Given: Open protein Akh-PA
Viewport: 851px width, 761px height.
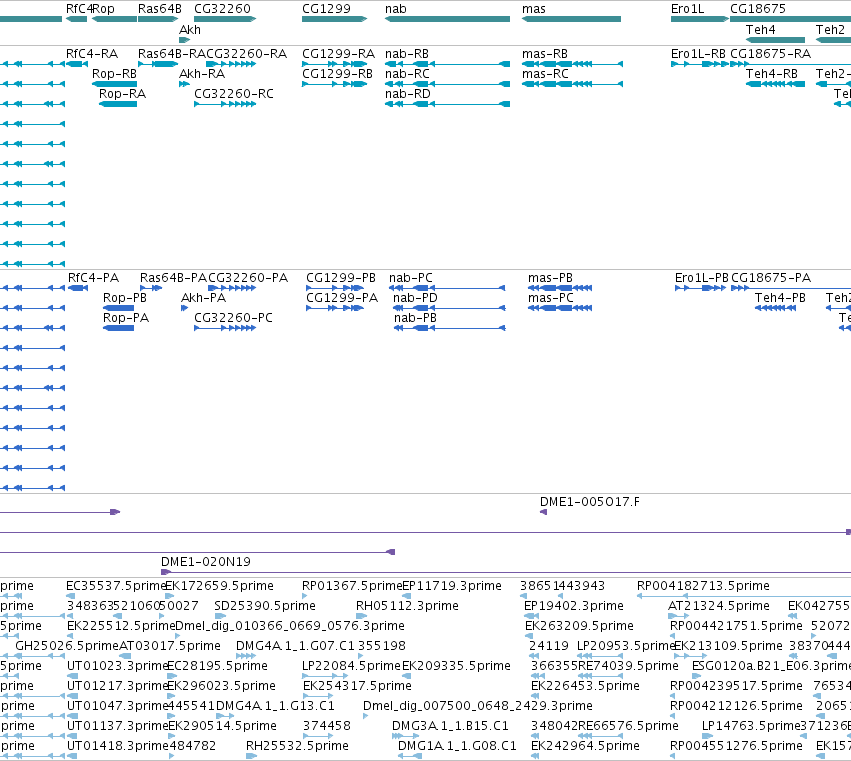Looking at the screenshot, I should pyautogui.click(x=204, y=298).
